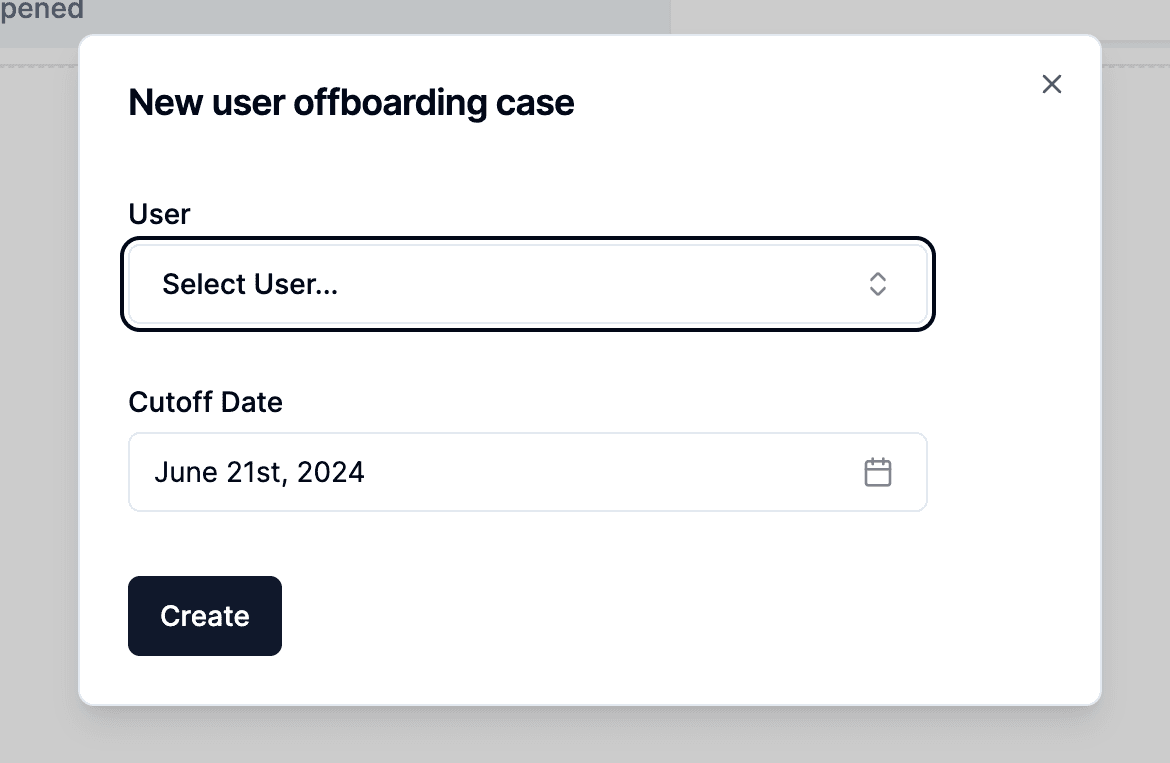Click the "June 21st, 2024" date text
The image size is (1170, 763).
pos(259,472)
